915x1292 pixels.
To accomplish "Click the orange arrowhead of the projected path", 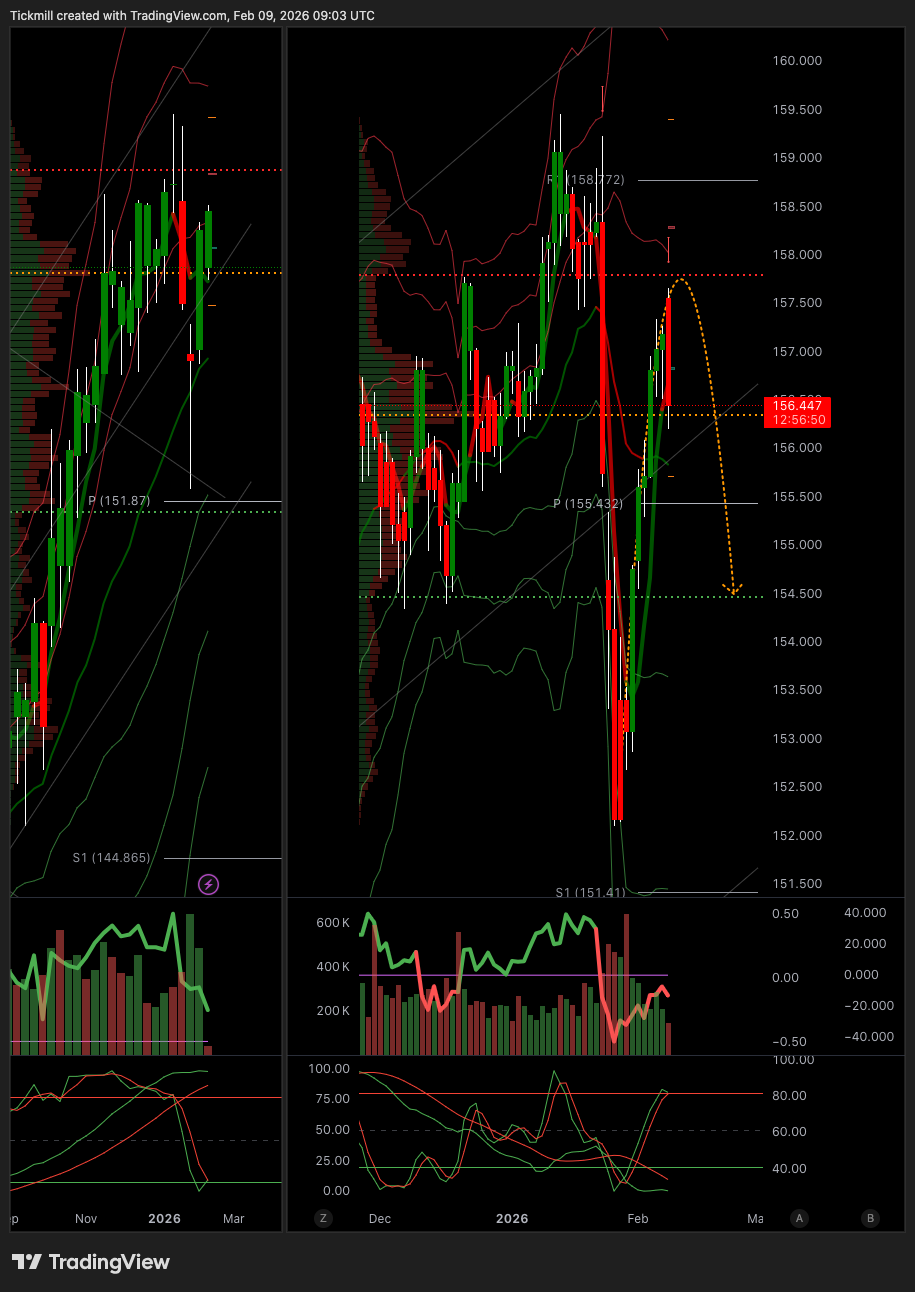I will 733,589.
